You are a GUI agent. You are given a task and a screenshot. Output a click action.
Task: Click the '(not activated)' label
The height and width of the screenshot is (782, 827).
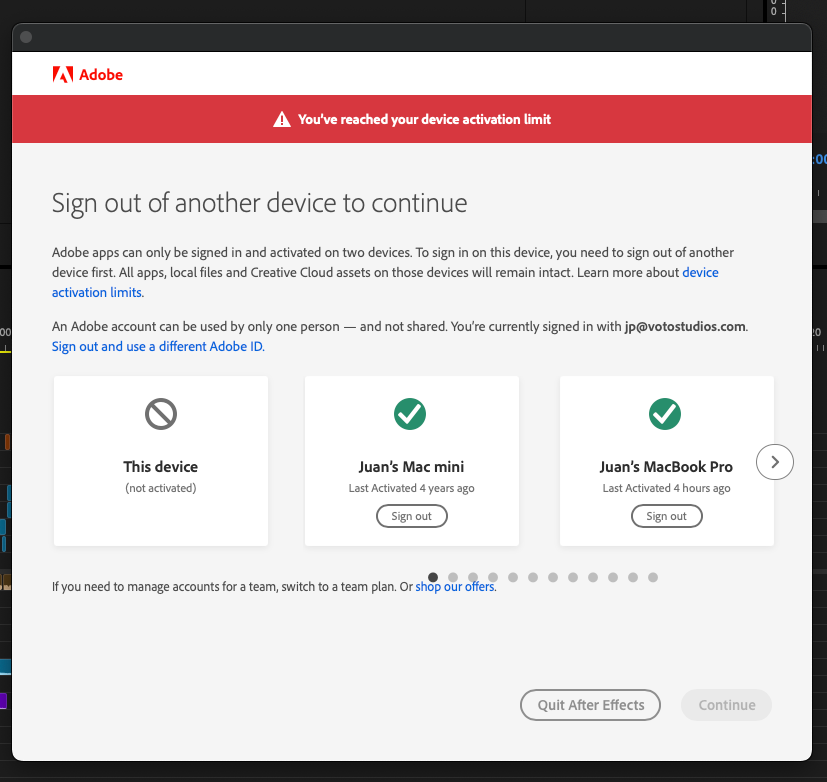[x=161, y=488]
